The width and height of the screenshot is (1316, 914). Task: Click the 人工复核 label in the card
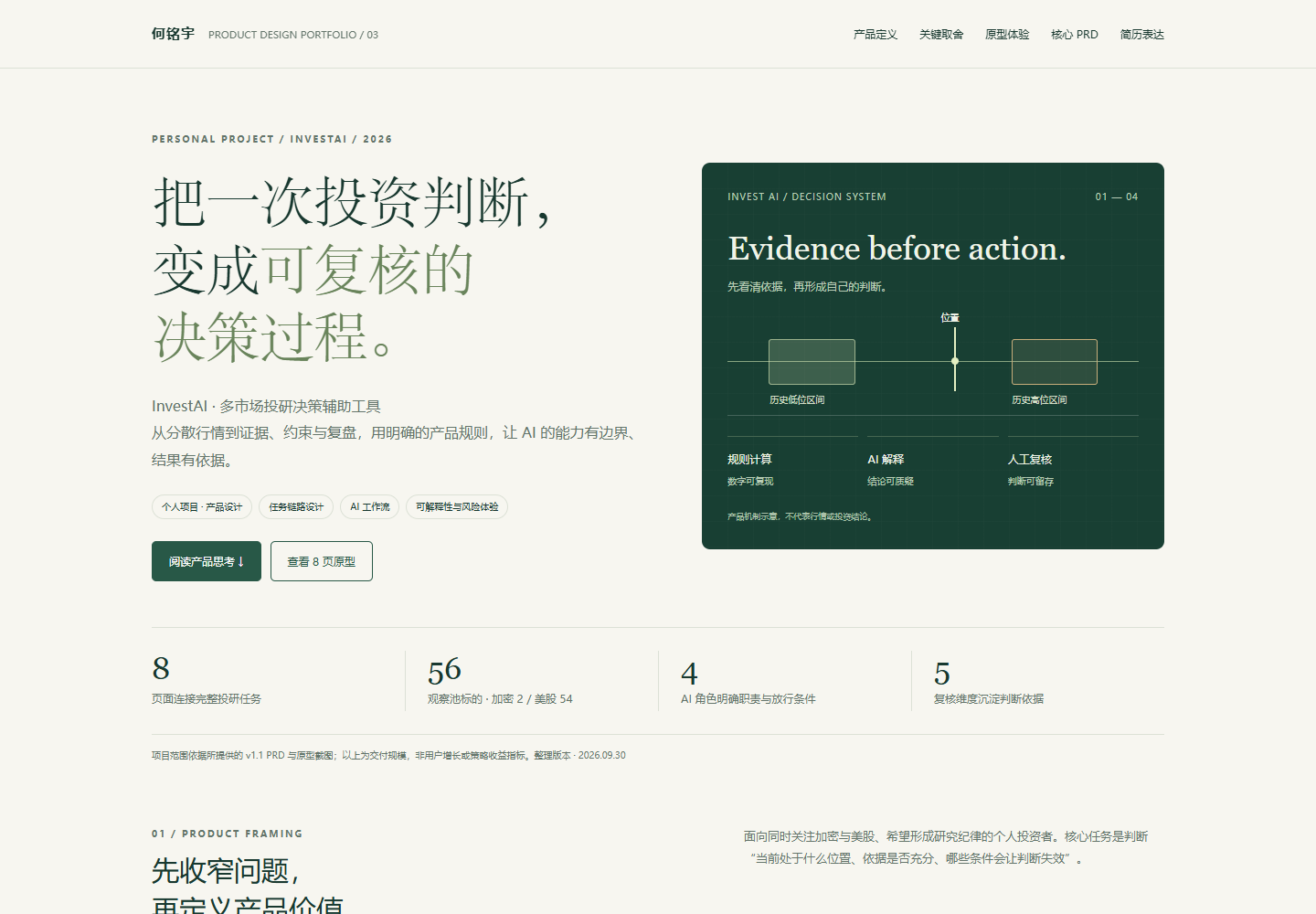[1030, 460]
